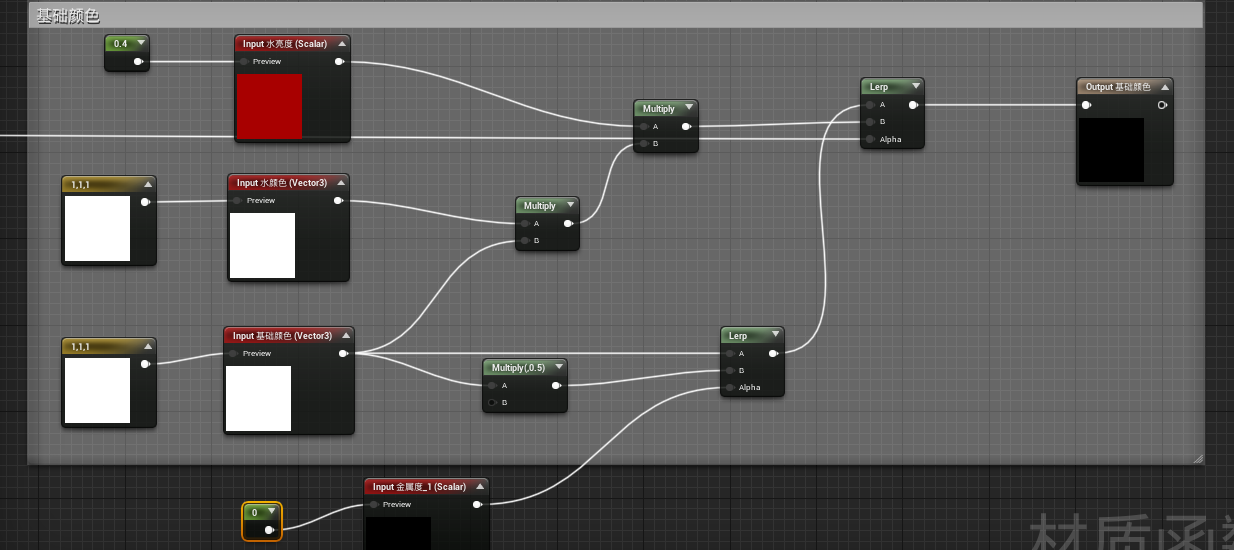The image size is (1234, 550).
Task: Click the red preview swatch in Input 水亮度
Action: [269, 106]
